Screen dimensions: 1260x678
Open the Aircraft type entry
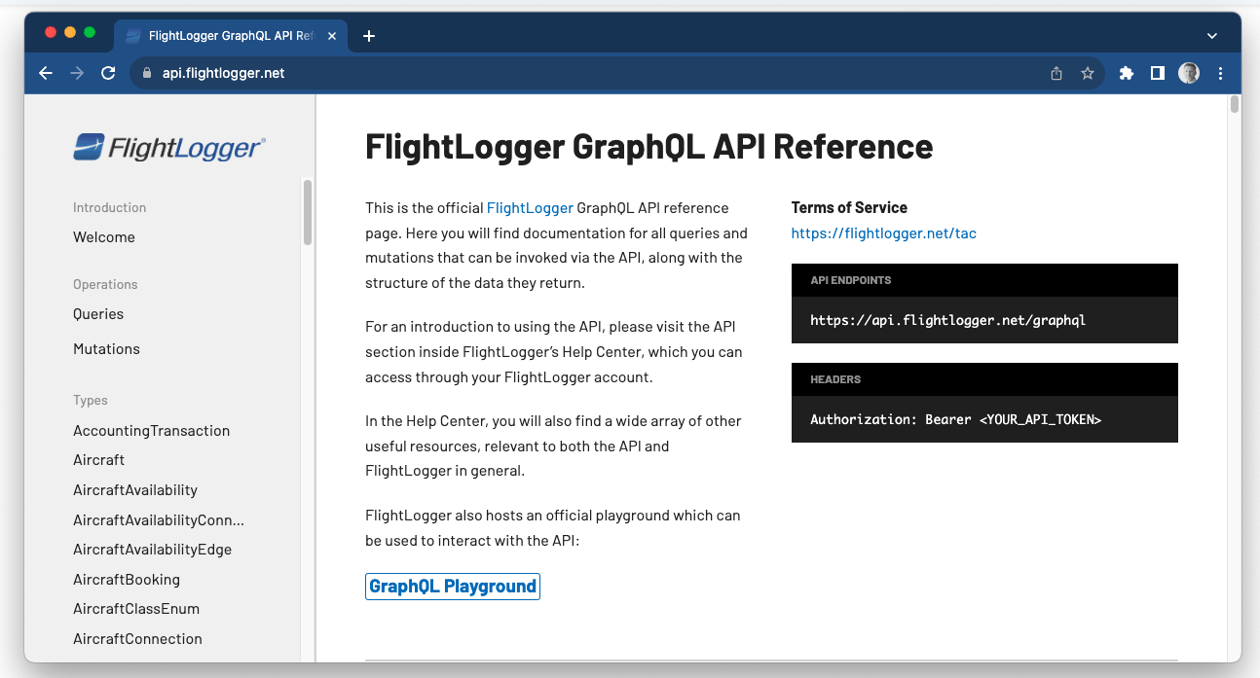coord(99,460)
